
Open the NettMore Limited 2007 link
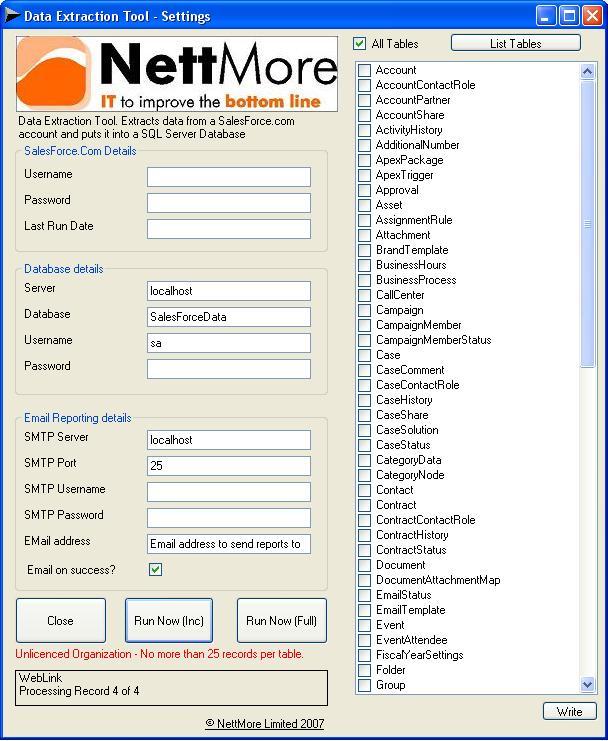pyautogui.click(x=265, y=724)
